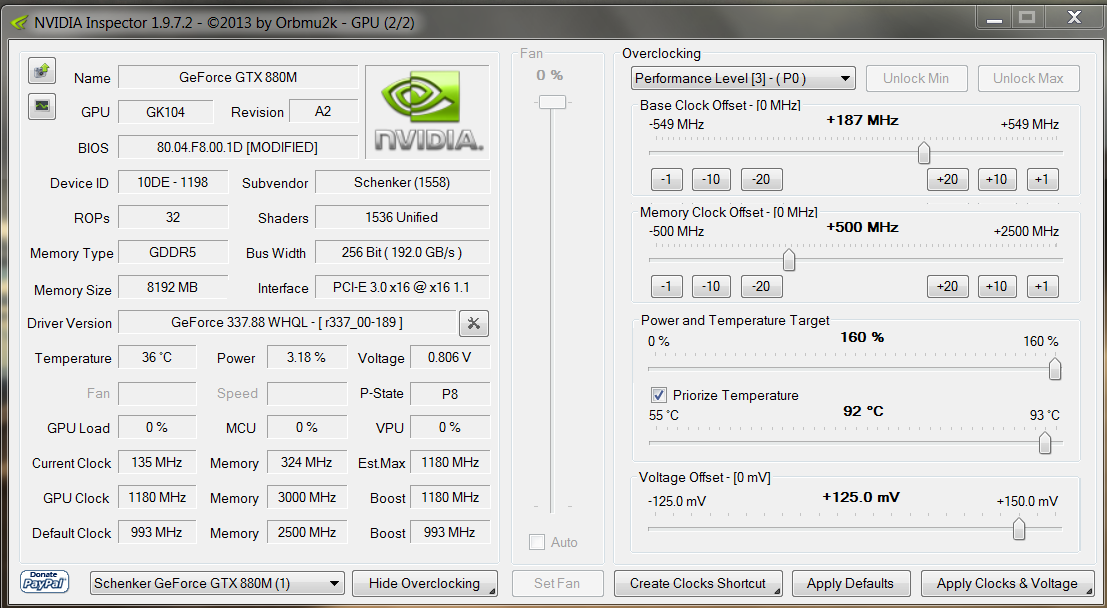This screenshot has height=608, width=1107.
Task: Click Apply Defaults button
Action: coord(851,583)
